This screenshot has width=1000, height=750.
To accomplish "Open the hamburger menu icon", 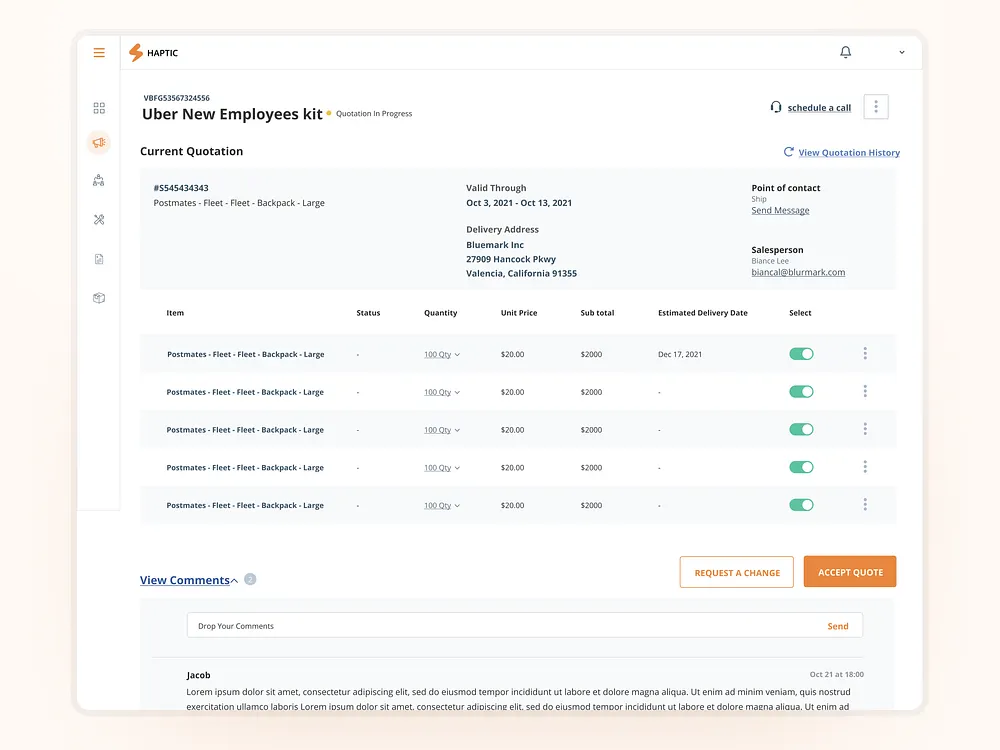I will pyautogui.click(x=99, y=53).
